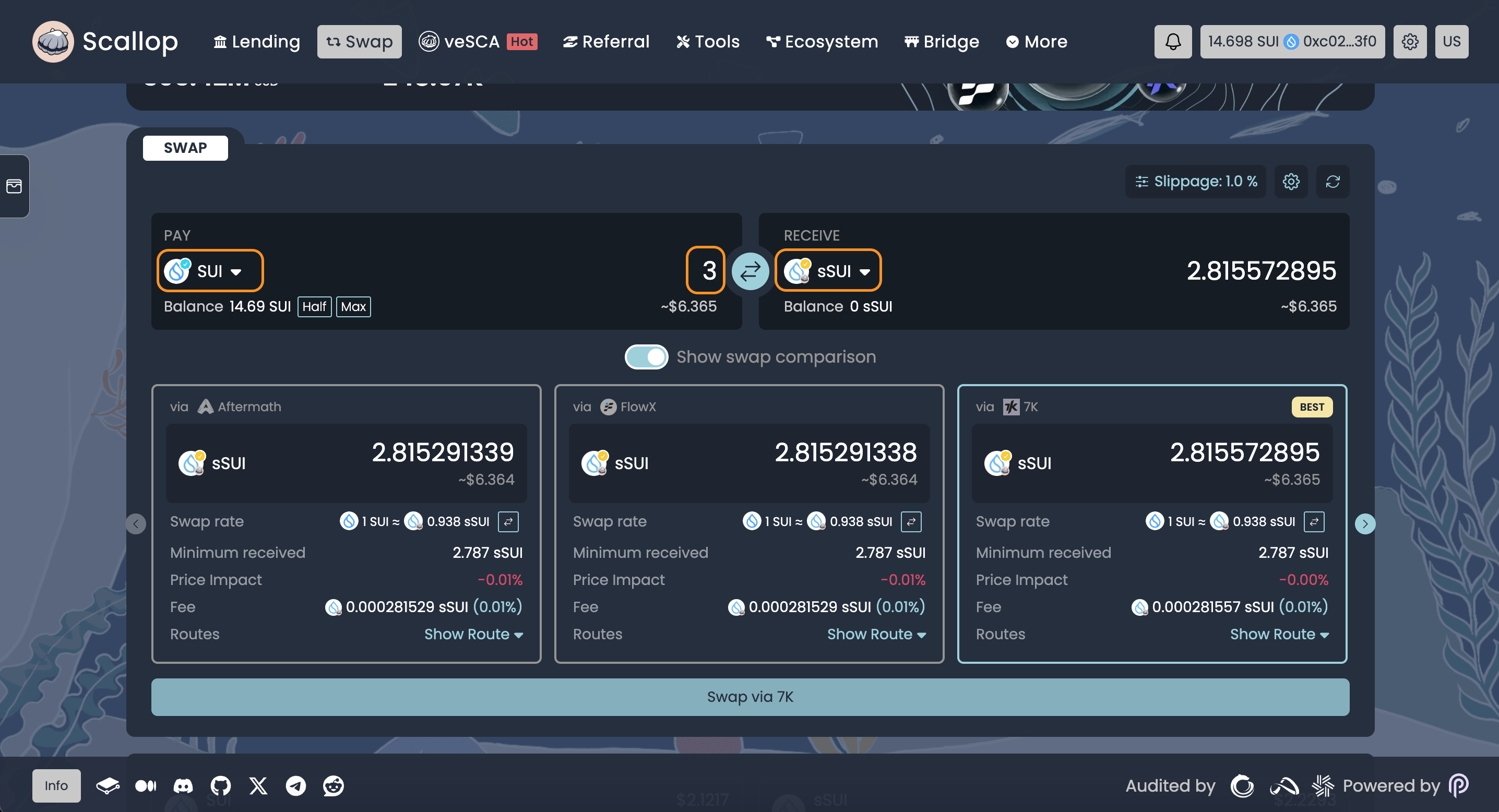Open the notifications bell
The width and height of the screenshot is (1499, 812).
[1173, 41]
